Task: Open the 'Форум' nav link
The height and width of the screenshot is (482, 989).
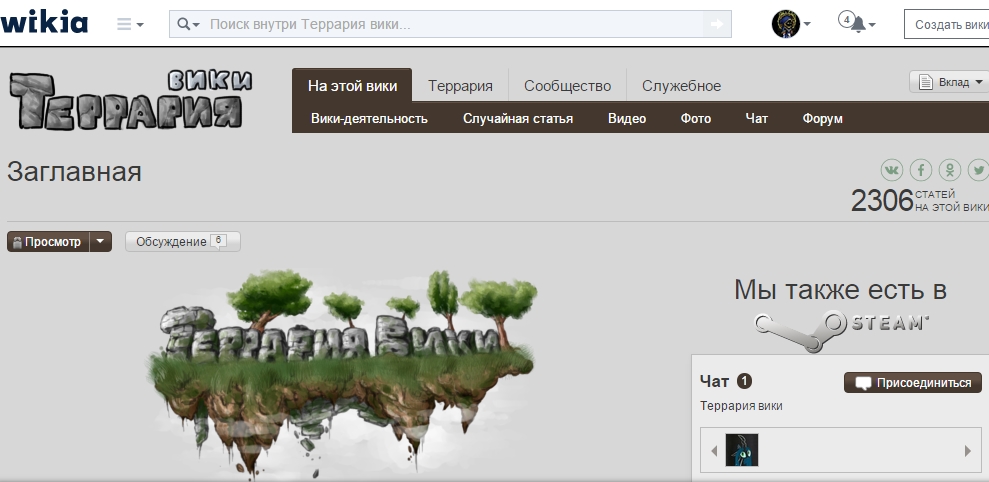Action: pos(822,119)
